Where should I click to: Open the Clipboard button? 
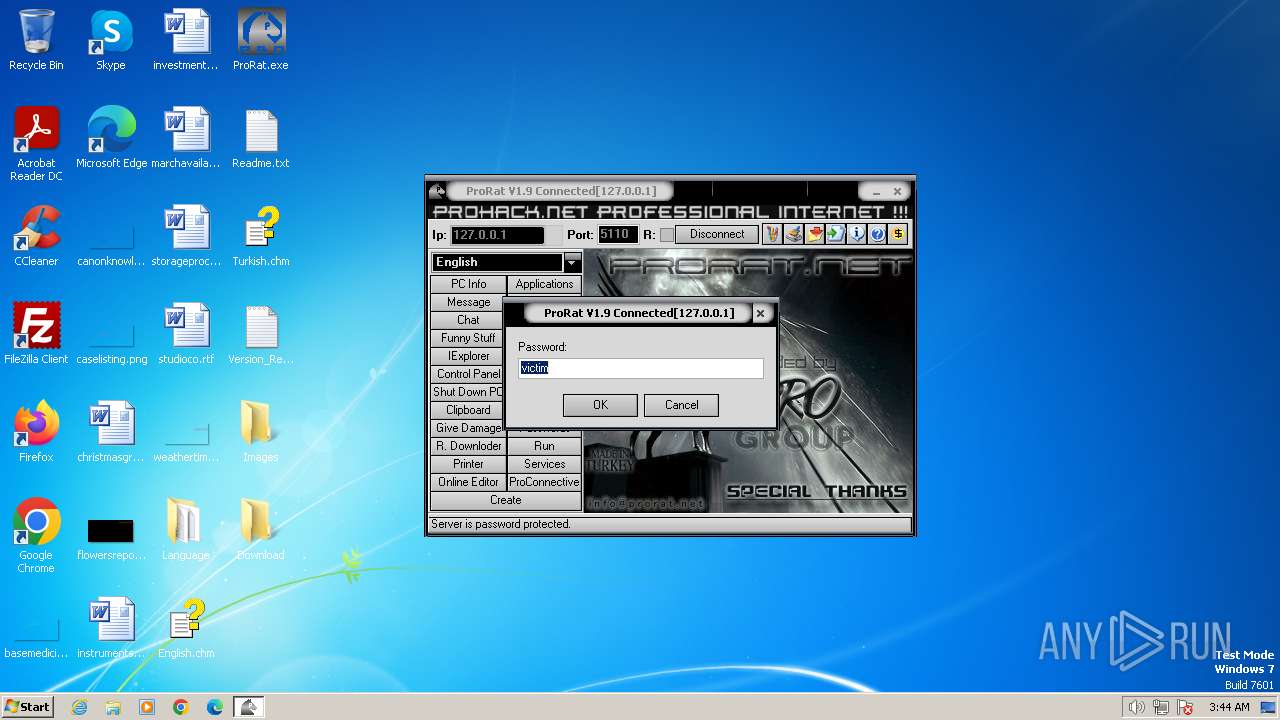468,410
